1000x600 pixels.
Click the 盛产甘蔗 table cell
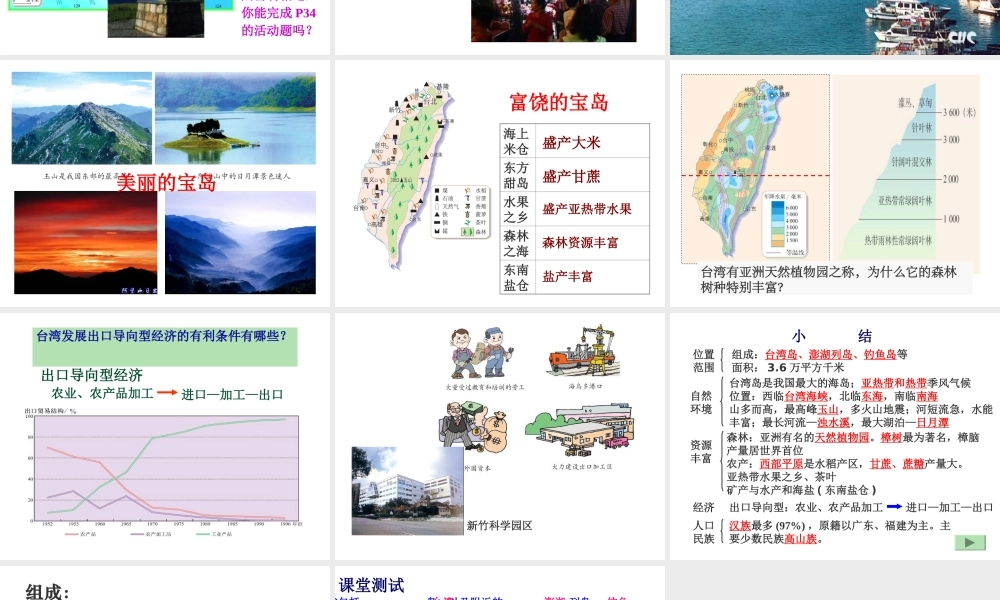592,175
